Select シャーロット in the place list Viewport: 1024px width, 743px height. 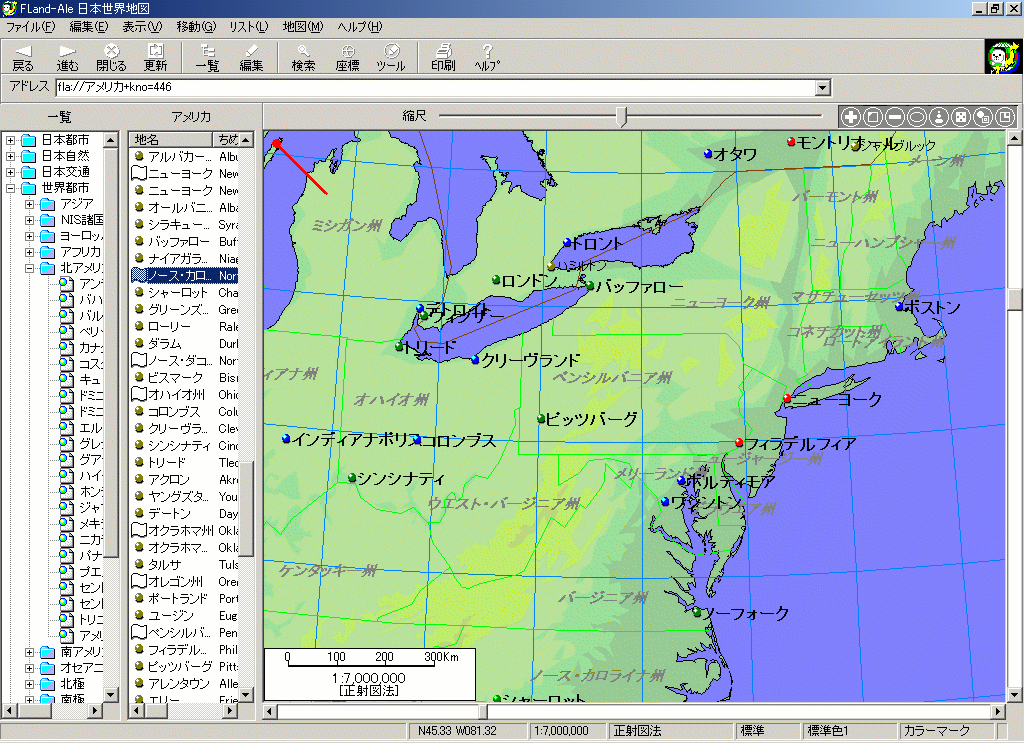pyautogui.click(x=185, y=292)
